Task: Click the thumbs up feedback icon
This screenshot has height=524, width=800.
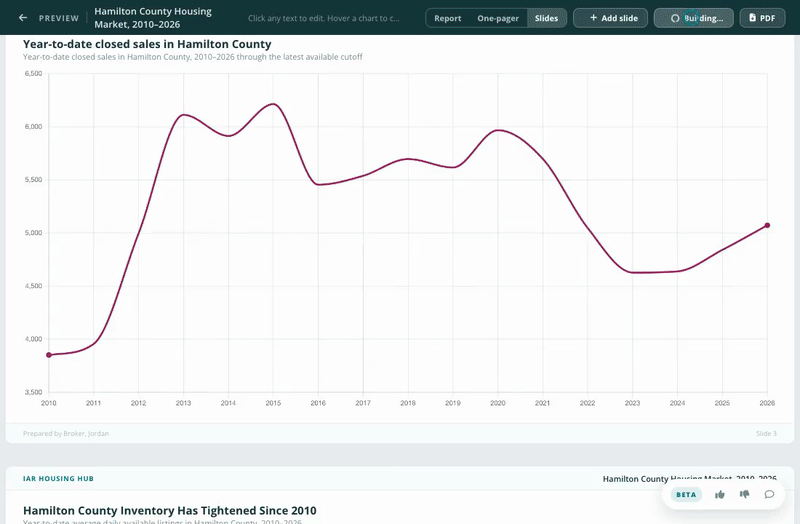Action: click(720, 494)
